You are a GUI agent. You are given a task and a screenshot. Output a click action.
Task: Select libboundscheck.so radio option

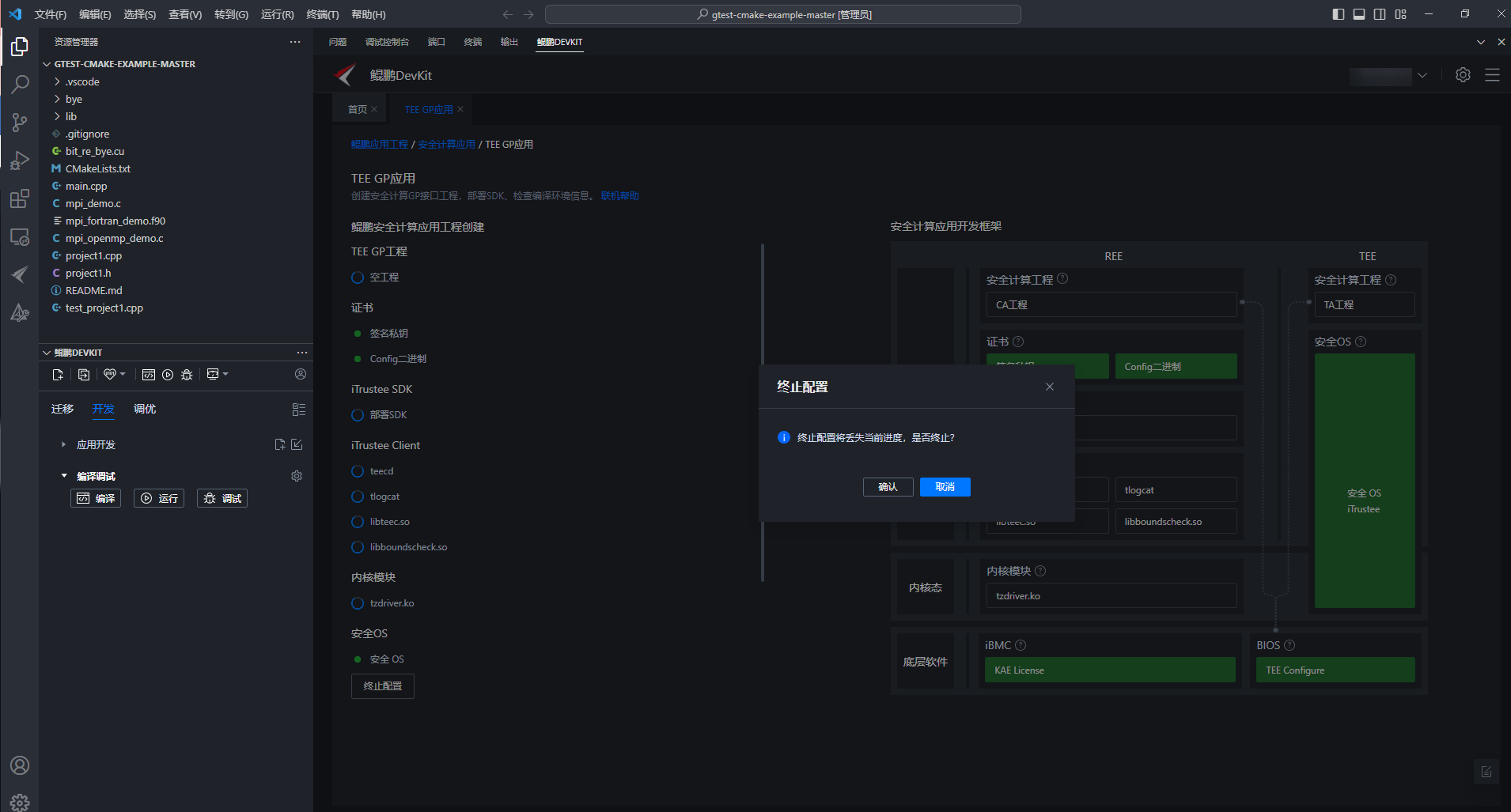point(358,547)
